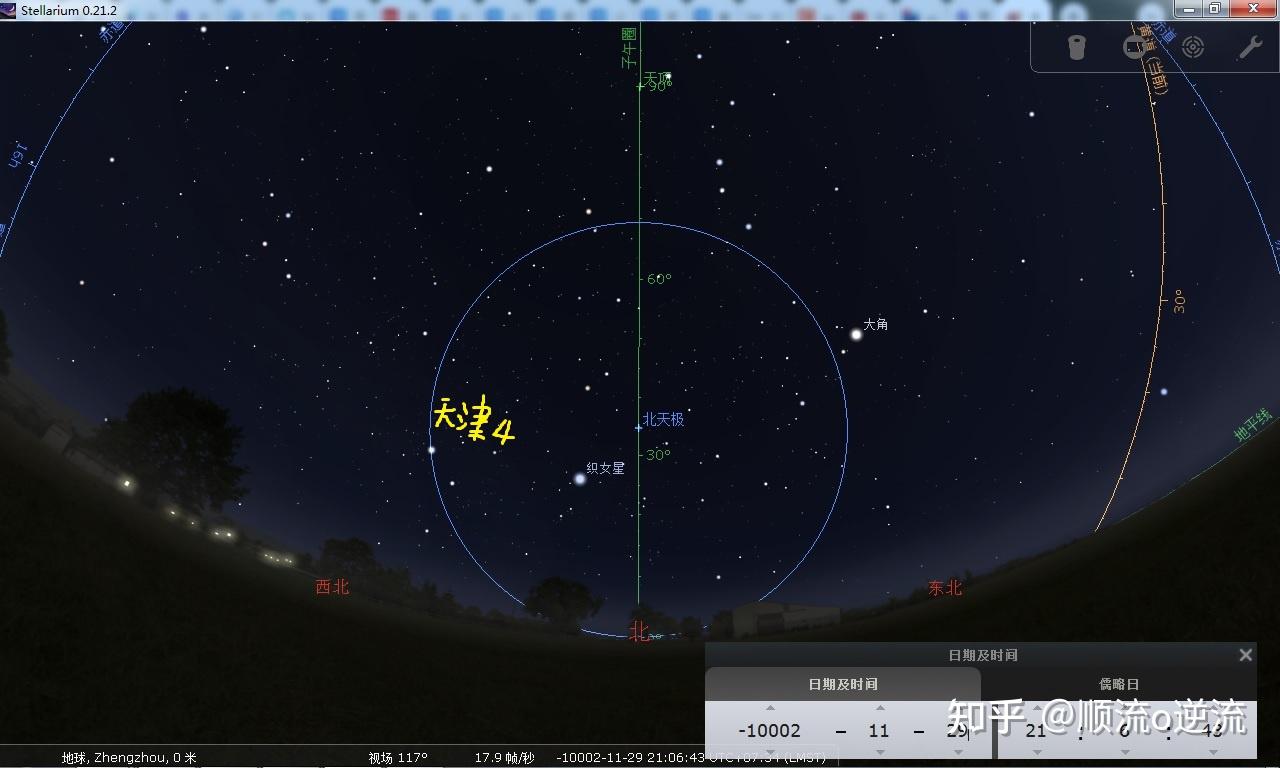The image size is (1280, 768).
Task: Click the 视场 117° field-of-view readout
Action: [x=398, y=758]
